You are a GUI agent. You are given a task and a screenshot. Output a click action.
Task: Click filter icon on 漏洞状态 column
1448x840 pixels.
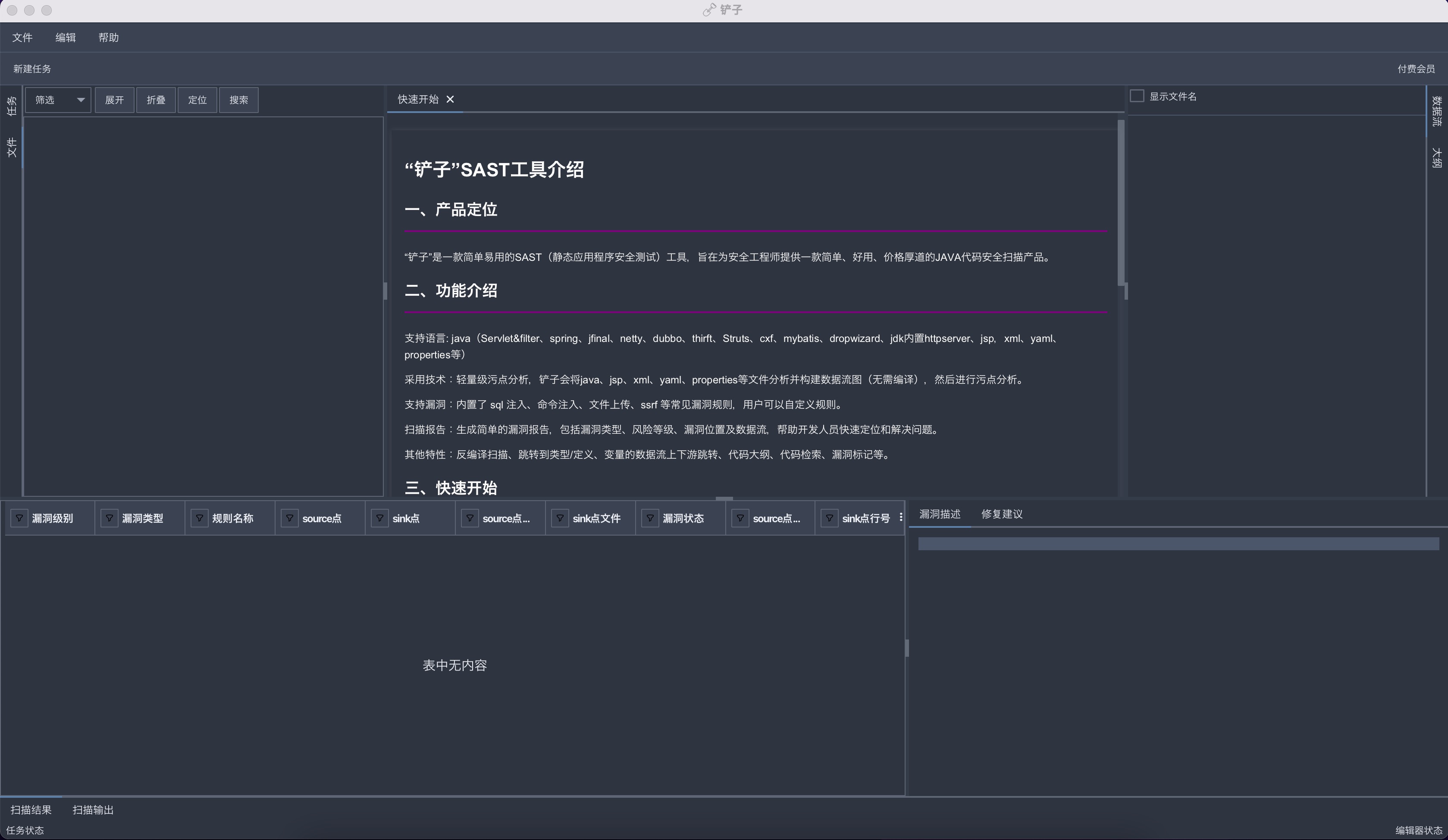click(650, 518)
